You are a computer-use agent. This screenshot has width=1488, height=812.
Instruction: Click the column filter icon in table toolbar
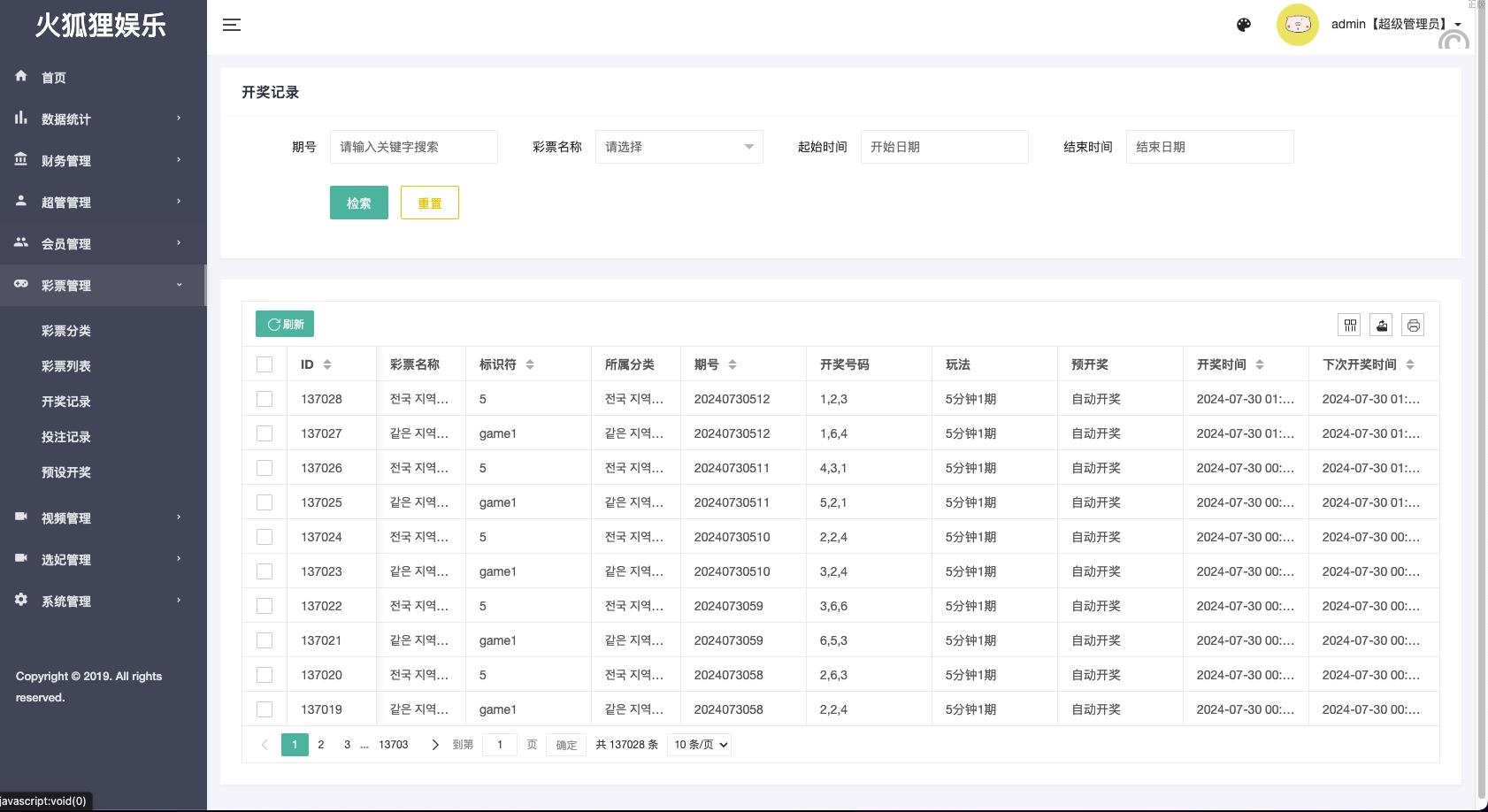[x=1350, y=326]
